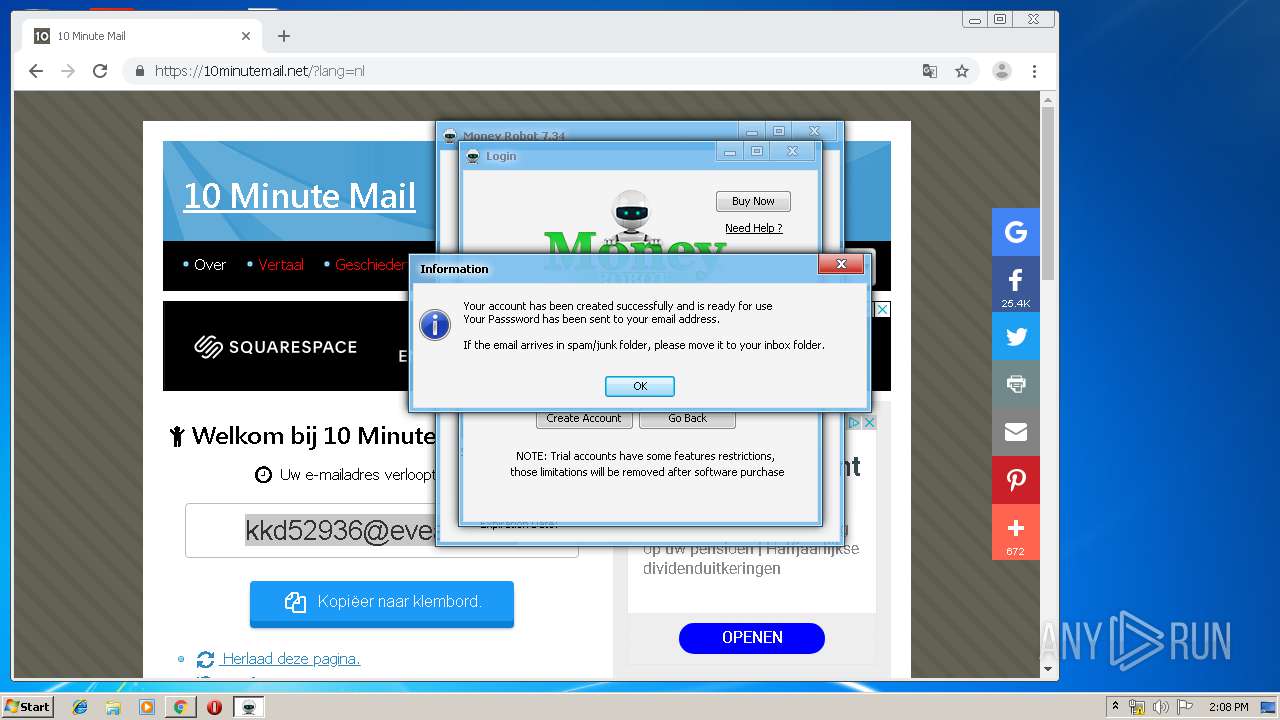Close the side ad via X icon

[x=869, y=423]
